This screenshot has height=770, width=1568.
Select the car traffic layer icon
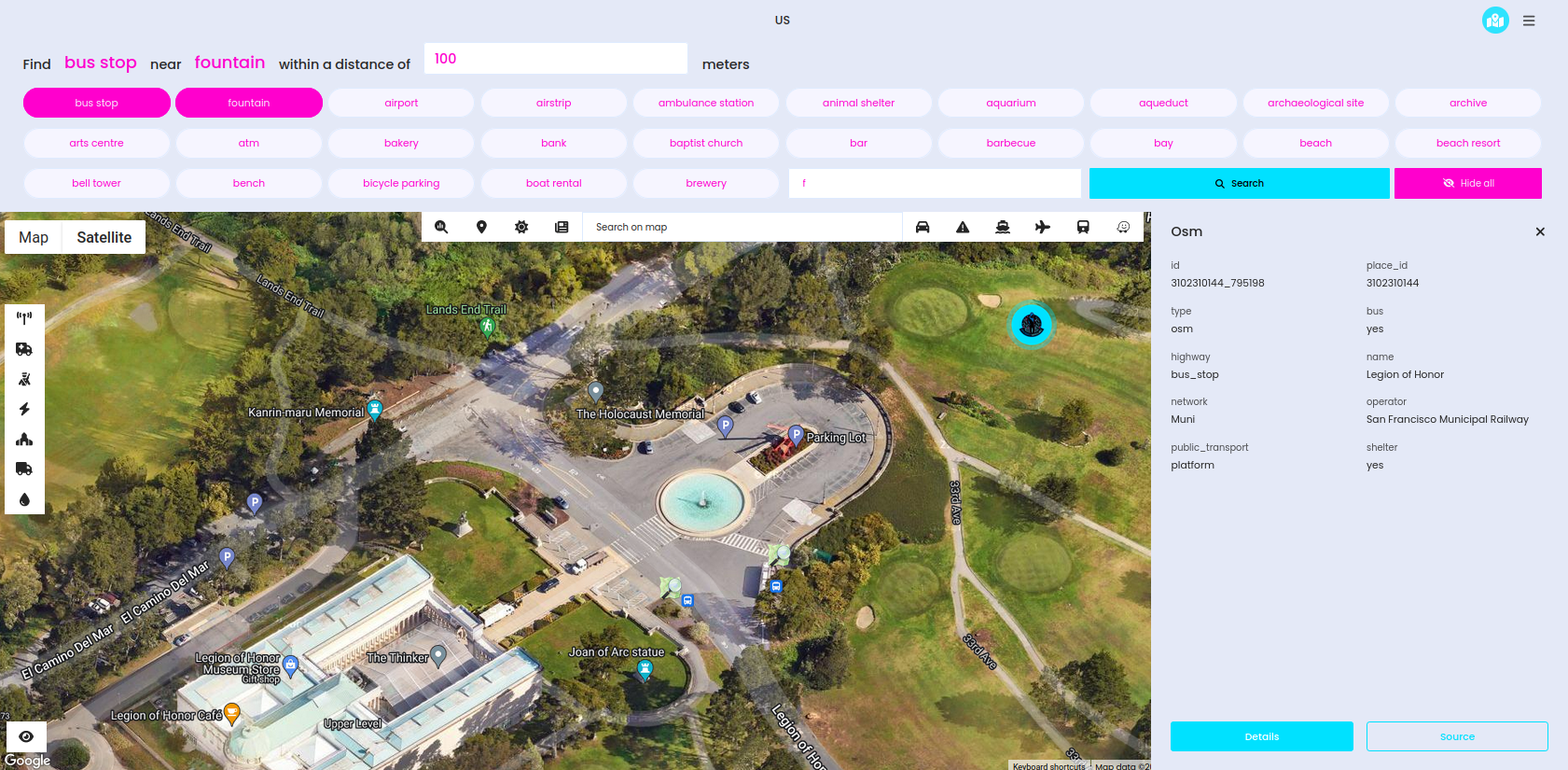[x=923, y=227]
